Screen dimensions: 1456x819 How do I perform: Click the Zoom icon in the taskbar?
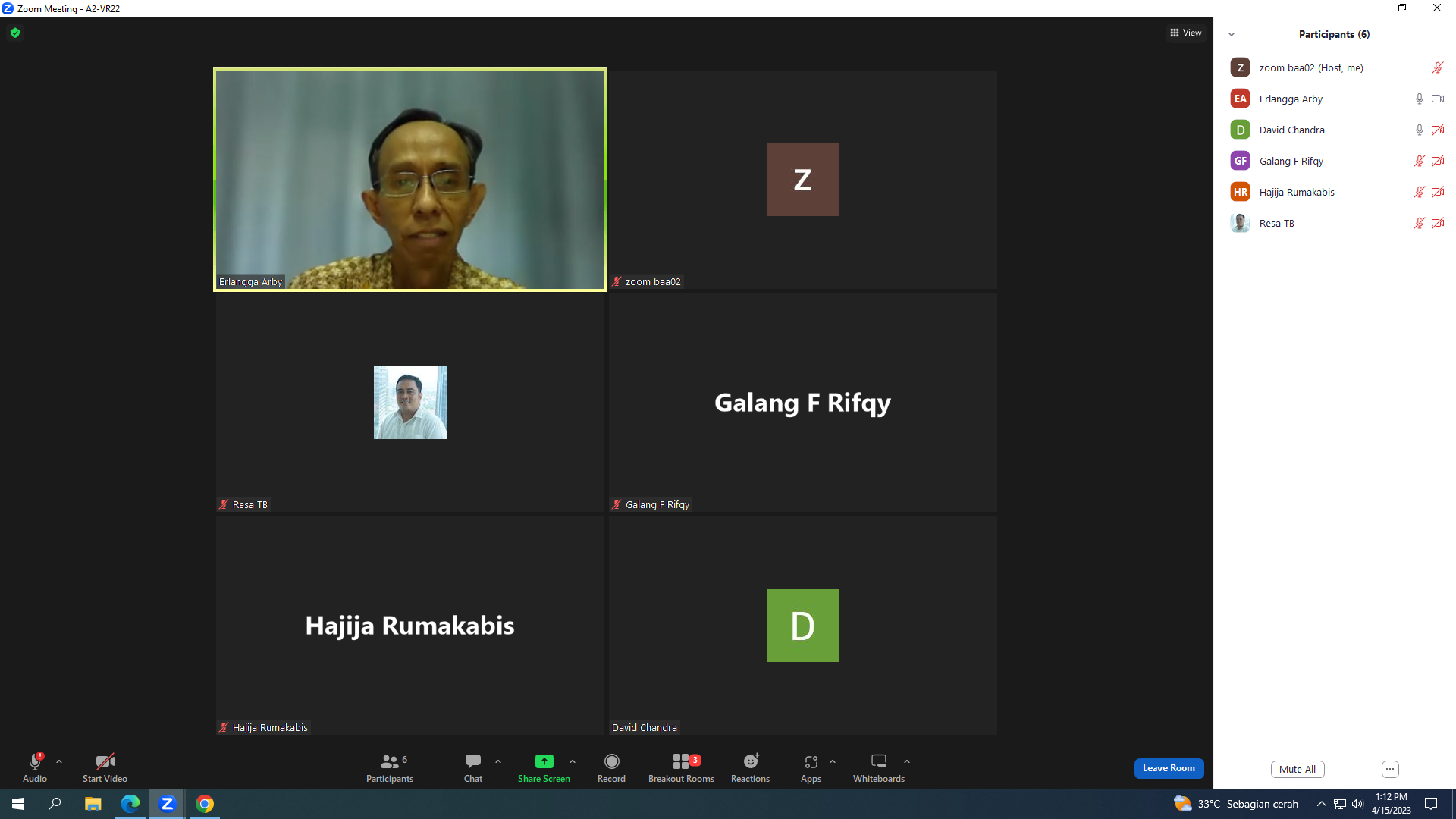coord(167,804)
